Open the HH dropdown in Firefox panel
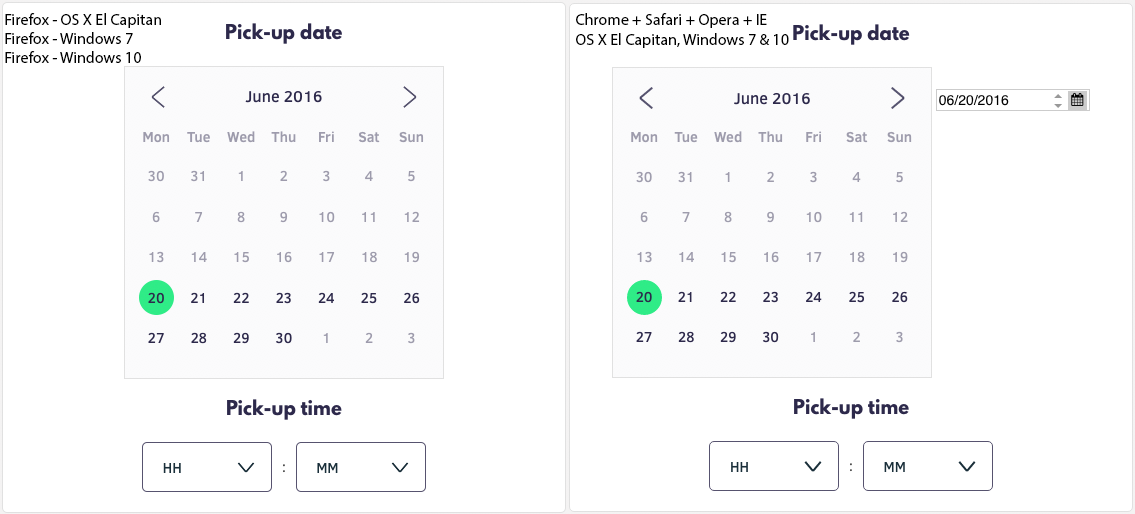The width and height of the screenshot is (1135, 514). click(207, 467)
